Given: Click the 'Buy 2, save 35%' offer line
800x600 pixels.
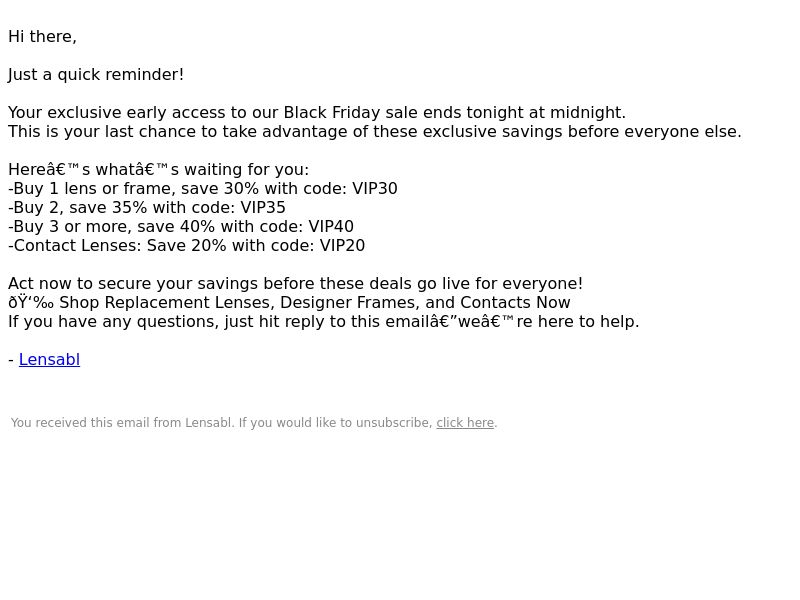Looking at the screenshot, I should click(147, 208).
